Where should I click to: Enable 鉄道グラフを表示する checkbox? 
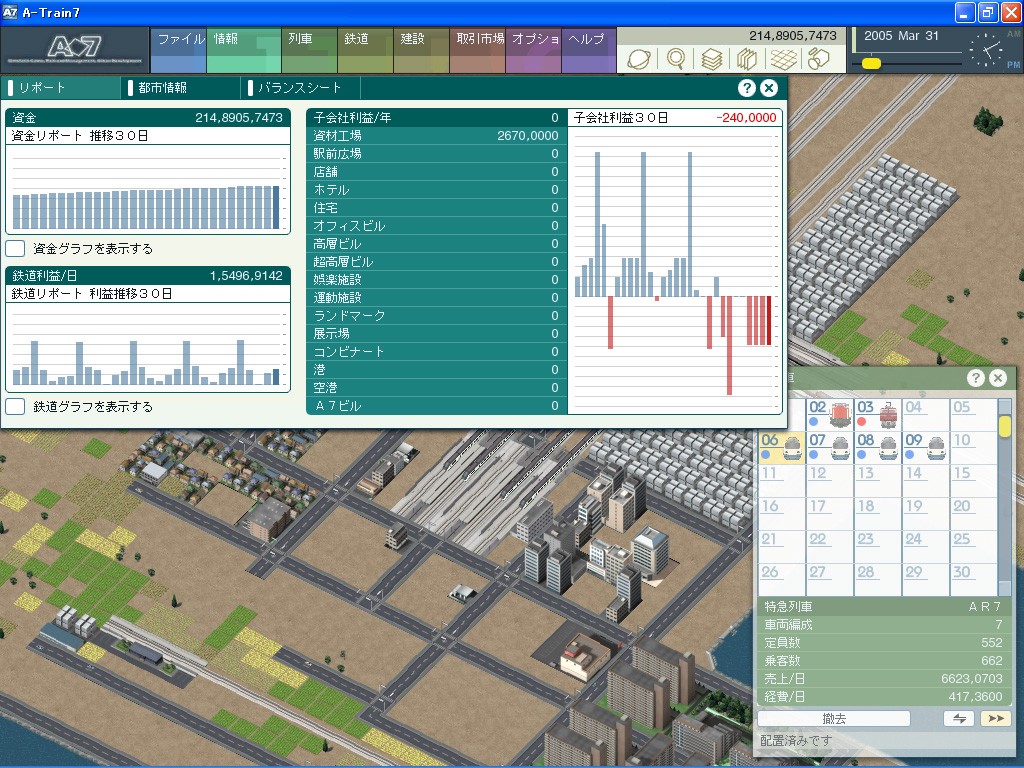15,407
